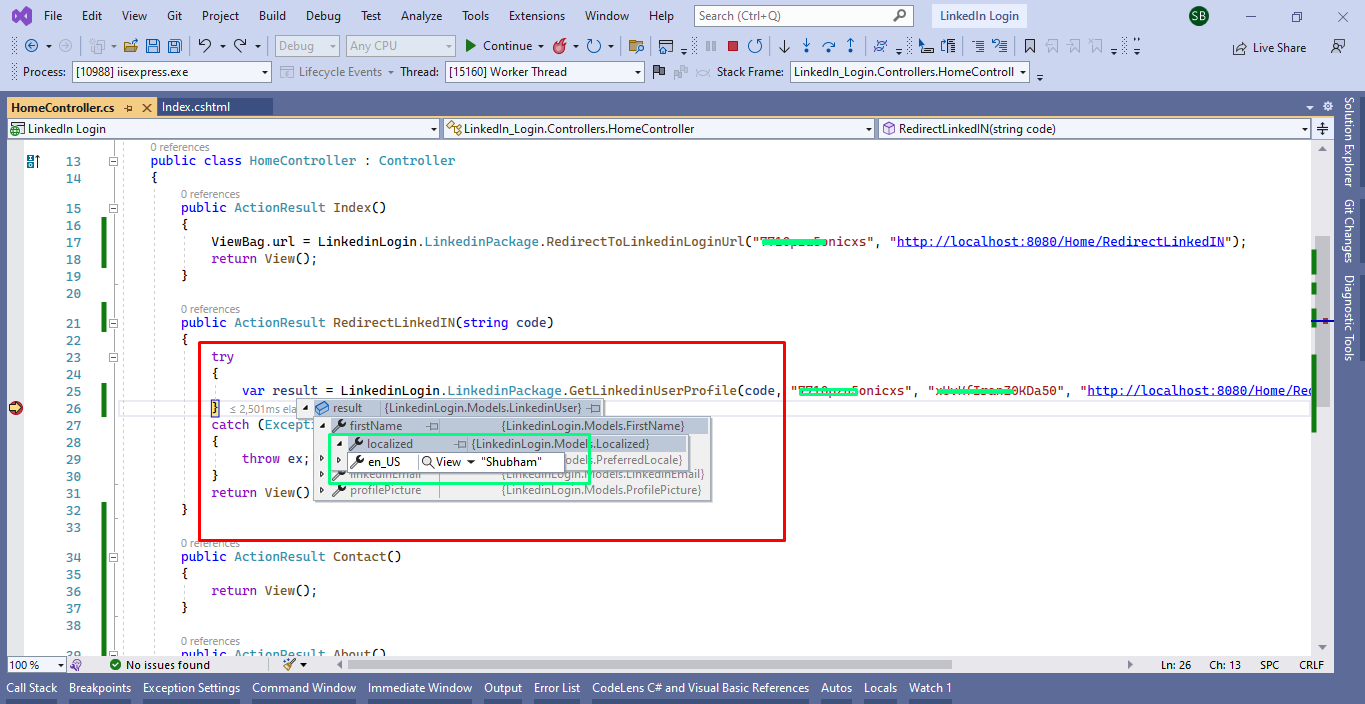1365x704 pixels.
Task: Click the split editor icon
Action: pos(1323,128)
